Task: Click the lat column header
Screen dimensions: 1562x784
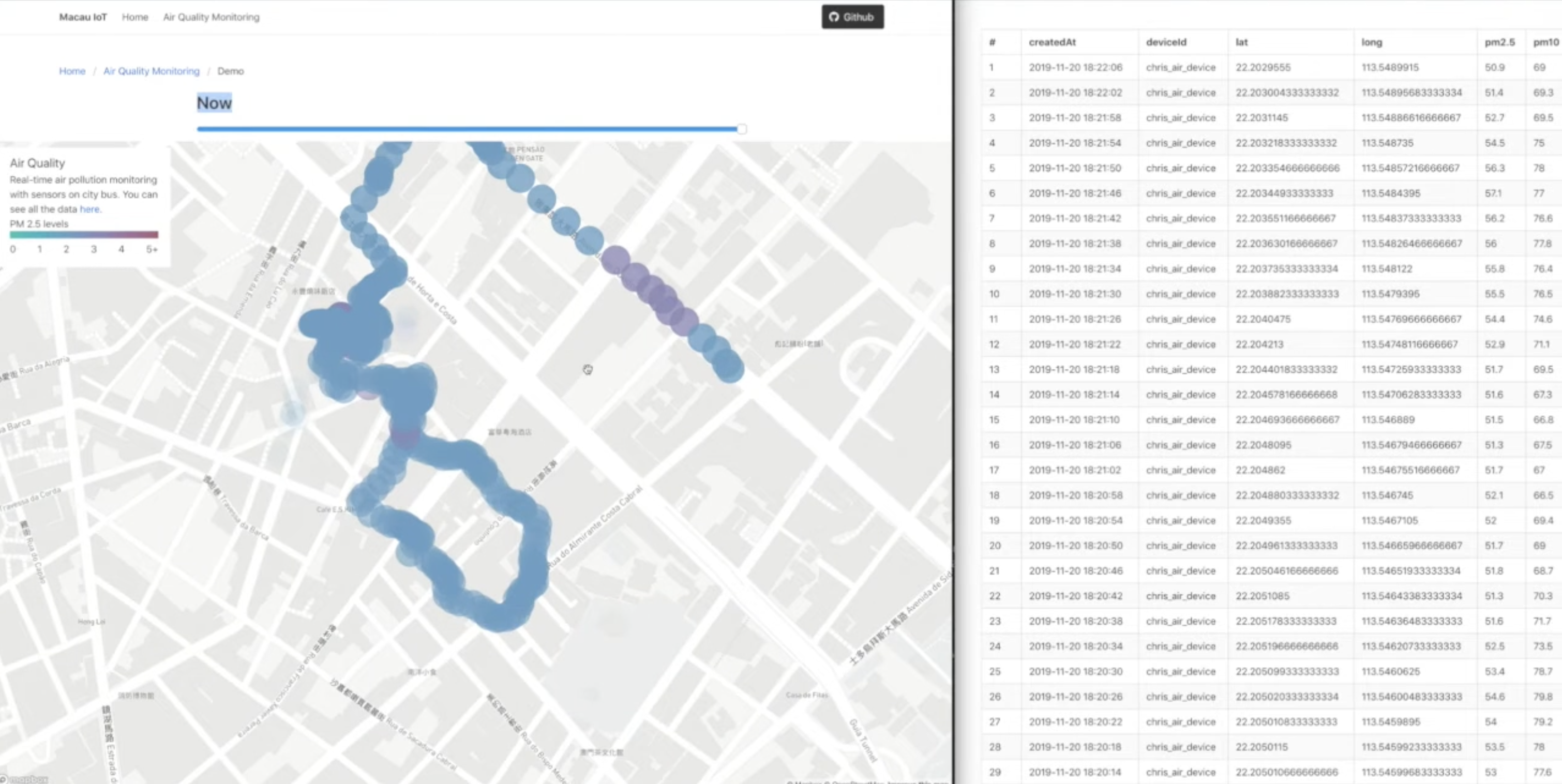Action: (x=1241, y=42)
